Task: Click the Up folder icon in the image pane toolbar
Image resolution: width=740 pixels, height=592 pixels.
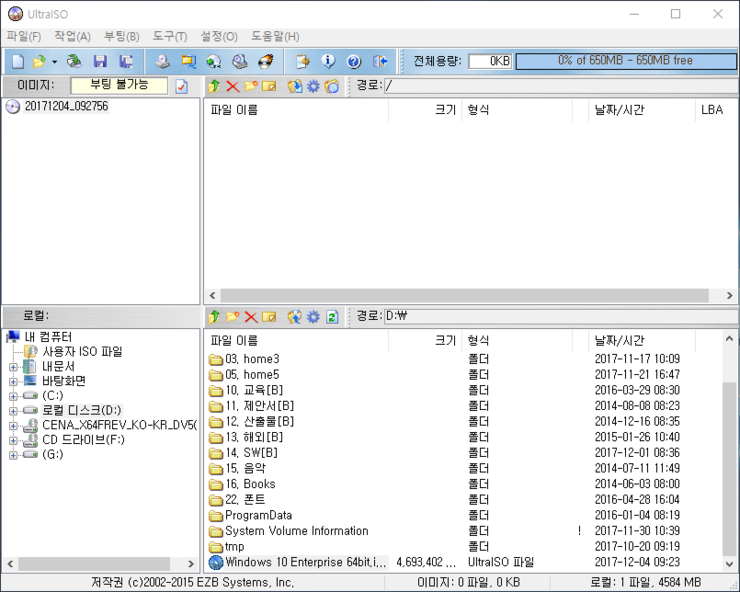Action: (214, 86)
